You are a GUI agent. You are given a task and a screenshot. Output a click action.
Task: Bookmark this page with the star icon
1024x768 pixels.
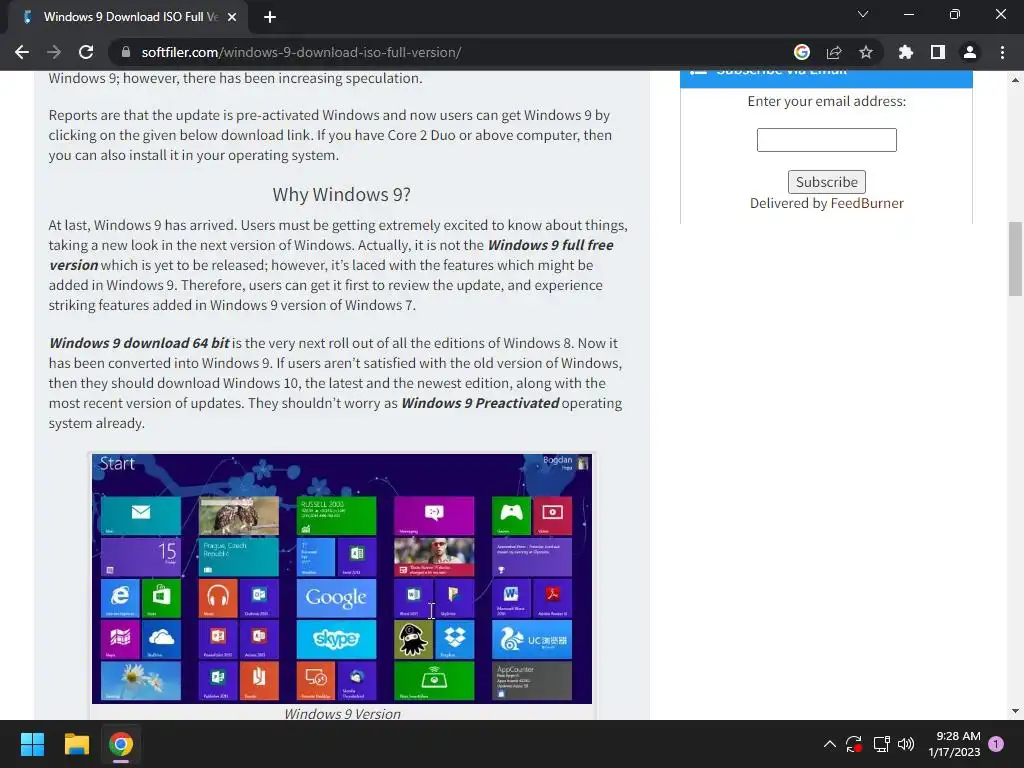[x=866, y=52]
